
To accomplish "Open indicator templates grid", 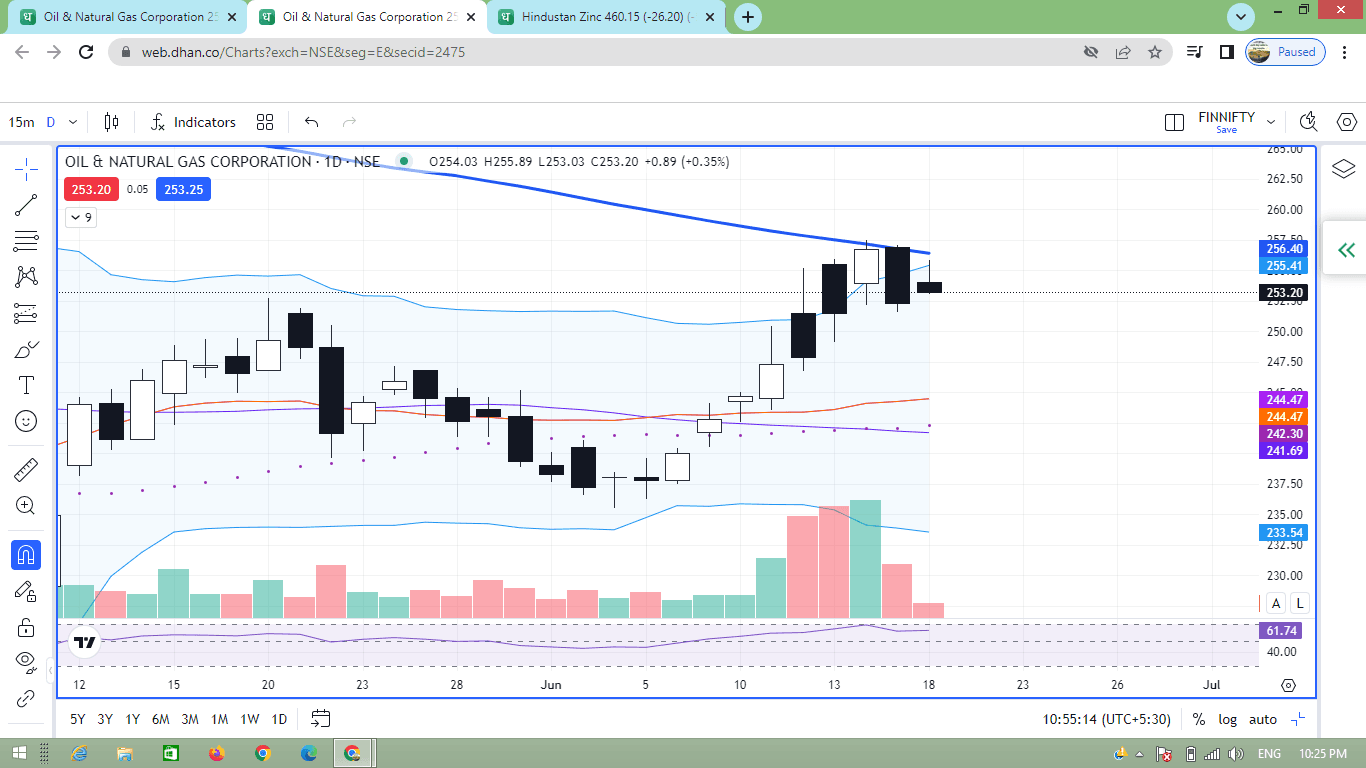I will [x=265, y=122].
